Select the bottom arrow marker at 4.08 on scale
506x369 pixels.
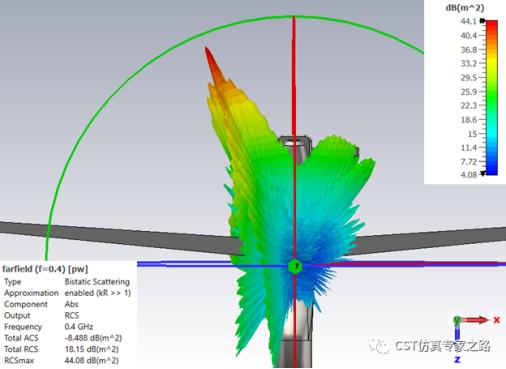click(483, 174)
